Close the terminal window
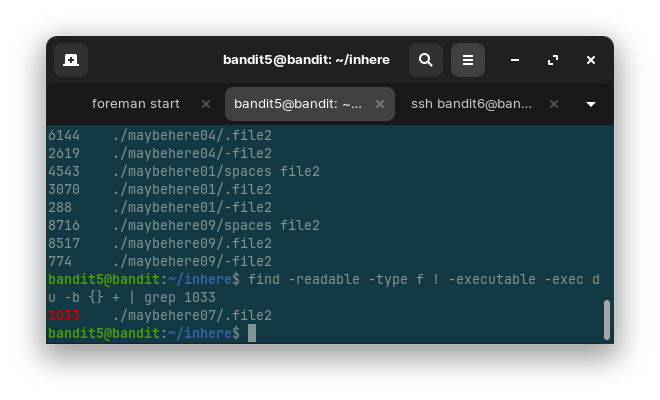Viewport: 660px width, 400px height. click(x=591, y=60)
